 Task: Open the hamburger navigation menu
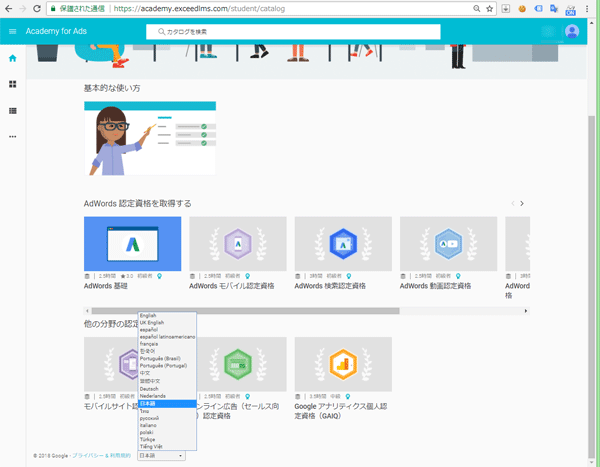point(12,31)
